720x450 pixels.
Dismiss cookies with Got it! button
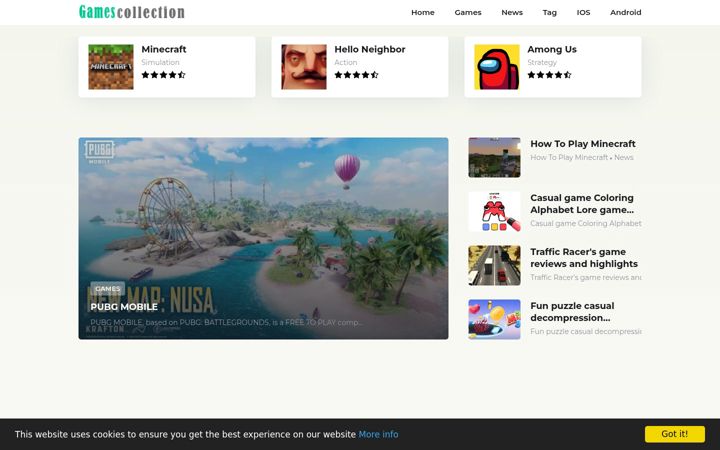675,434
